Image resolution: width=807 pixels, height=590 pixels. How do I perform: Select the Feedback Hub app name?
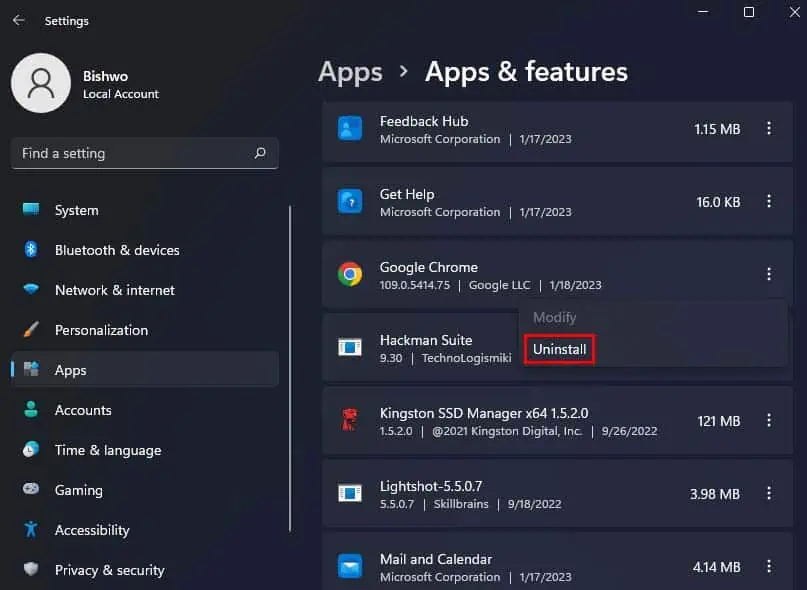(424, 121)
